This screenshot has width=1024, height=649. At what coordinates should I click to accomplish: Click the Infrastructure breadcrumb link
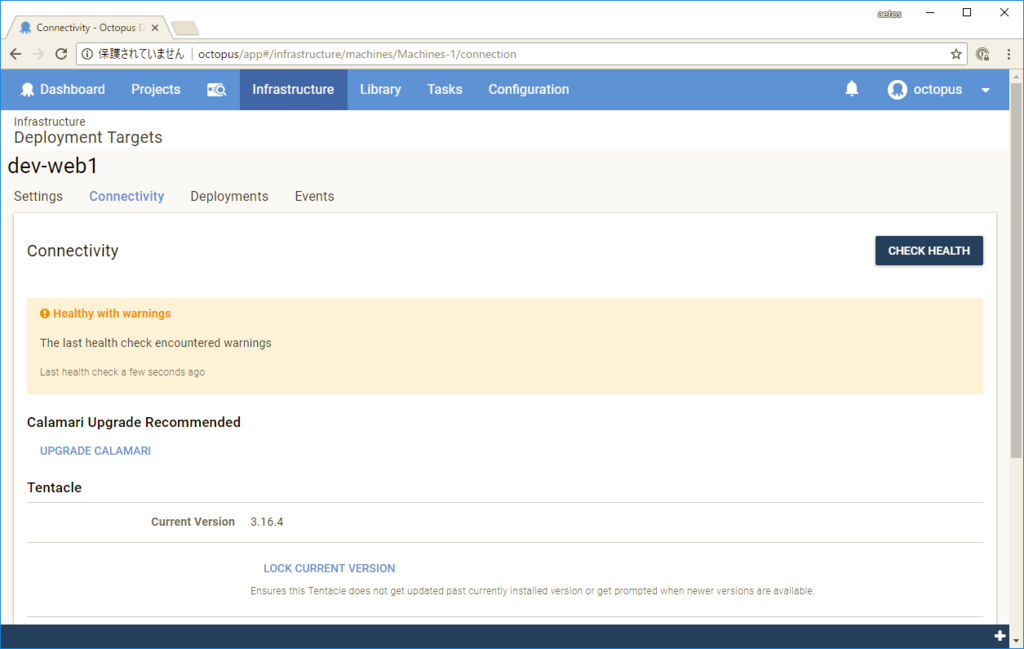(x=50, y=121)
